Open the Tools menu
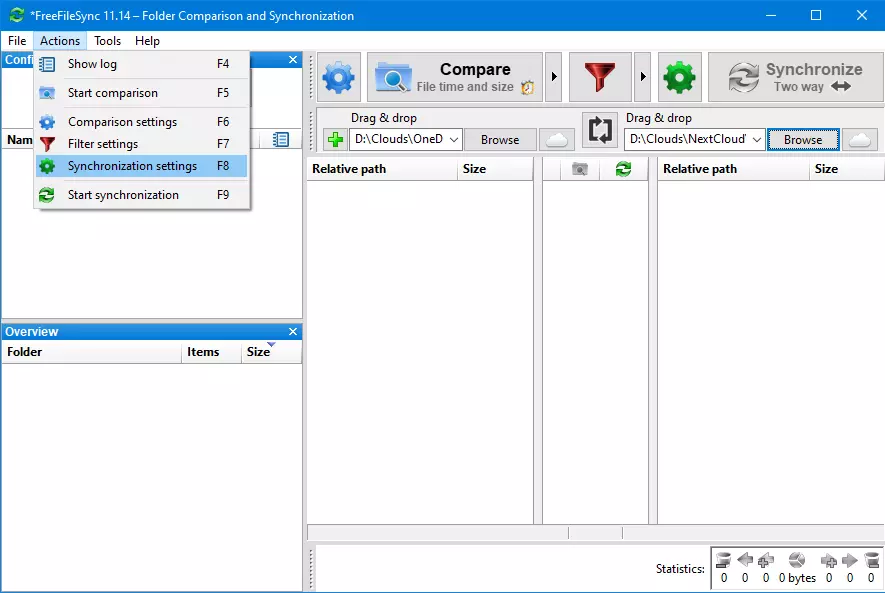 (x=107, y=41)
